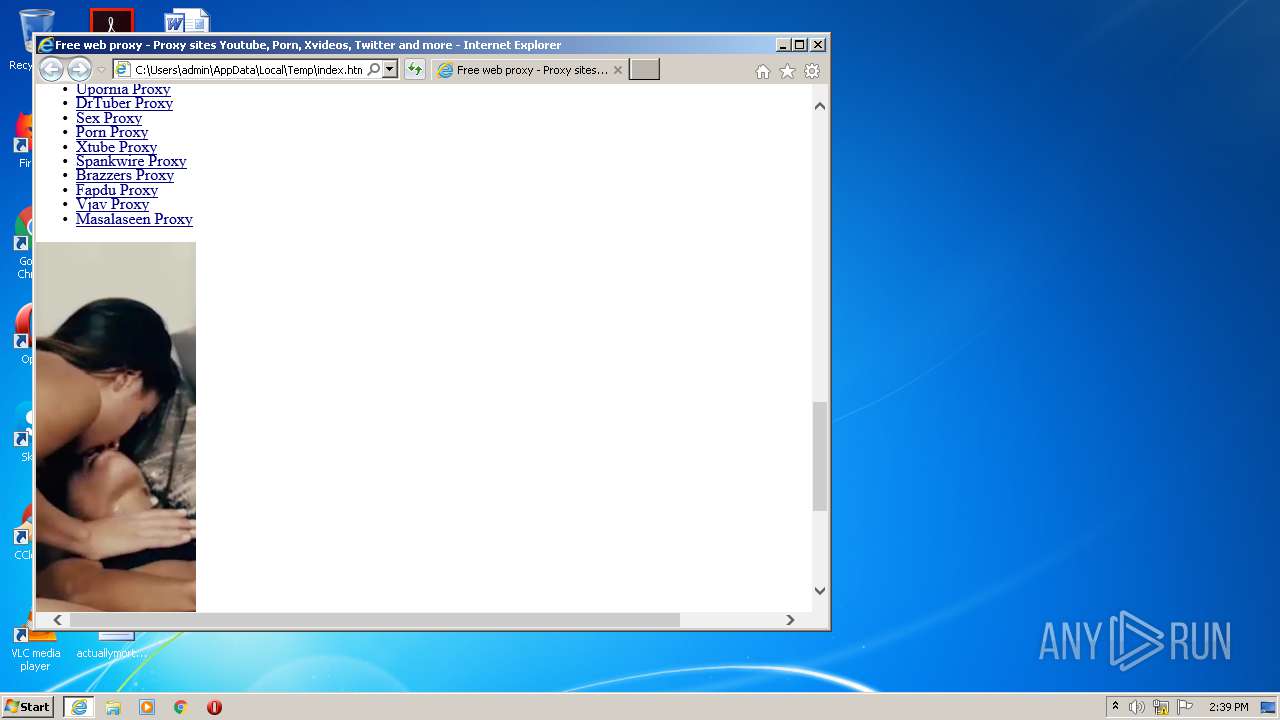Select the VLC media player desktop icon

(35, 648)
